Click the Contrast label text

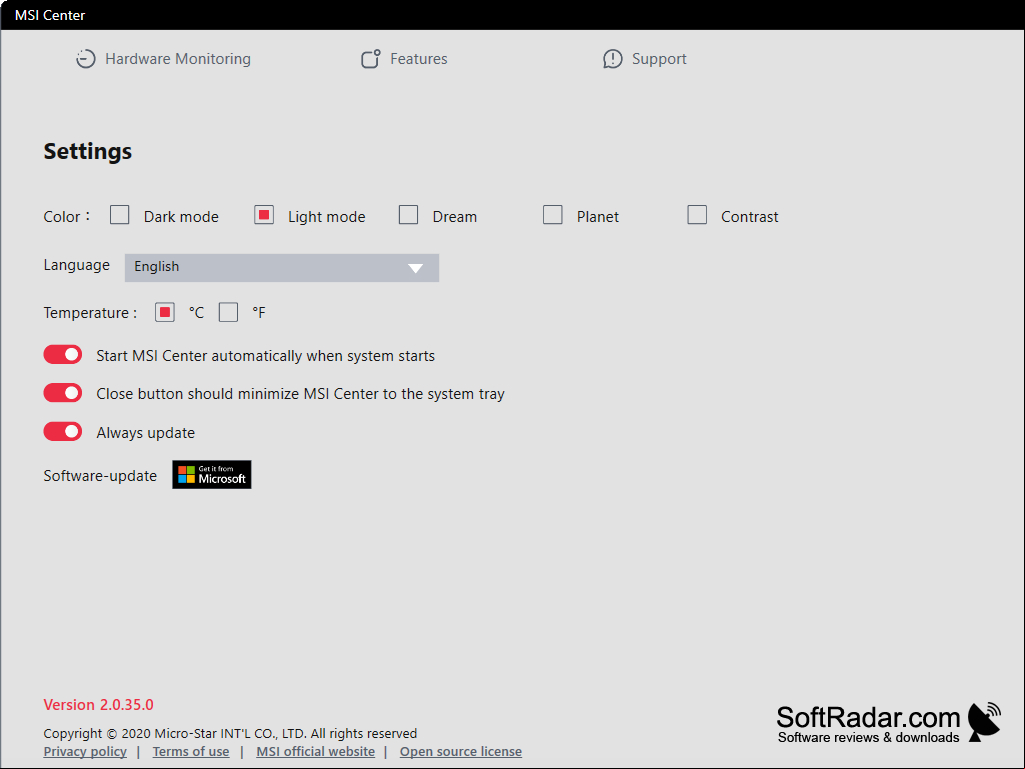click(x=750, y=216)
